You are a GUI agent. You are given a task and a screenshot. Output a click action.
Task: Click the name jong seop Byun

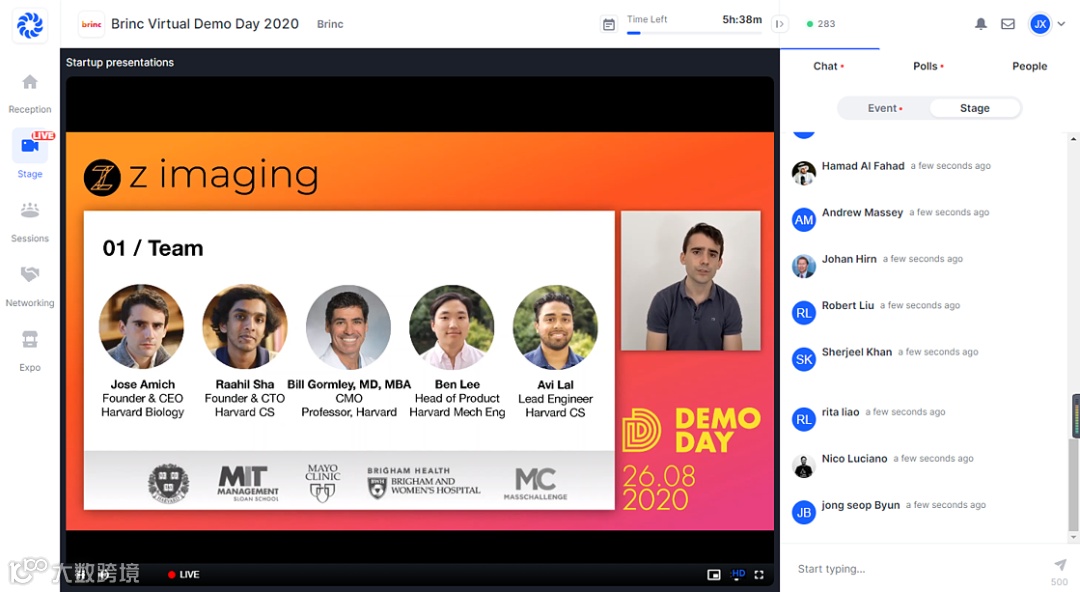click(x=860, y=505)
